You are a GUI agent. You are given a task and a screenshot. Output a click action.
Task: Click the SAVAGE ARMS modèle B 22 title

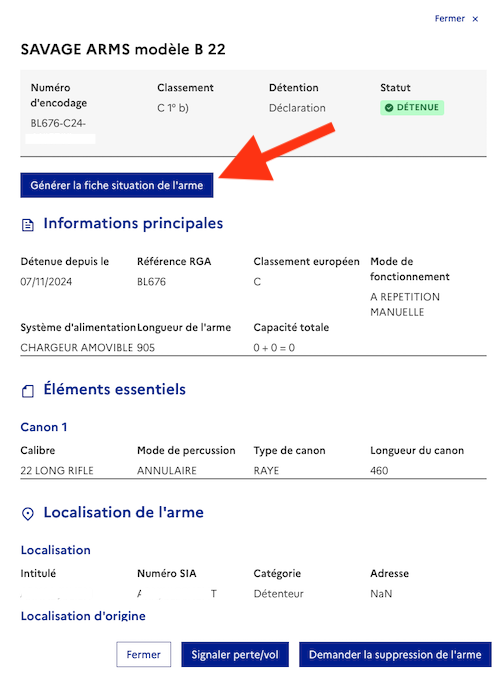pos(123,49)
